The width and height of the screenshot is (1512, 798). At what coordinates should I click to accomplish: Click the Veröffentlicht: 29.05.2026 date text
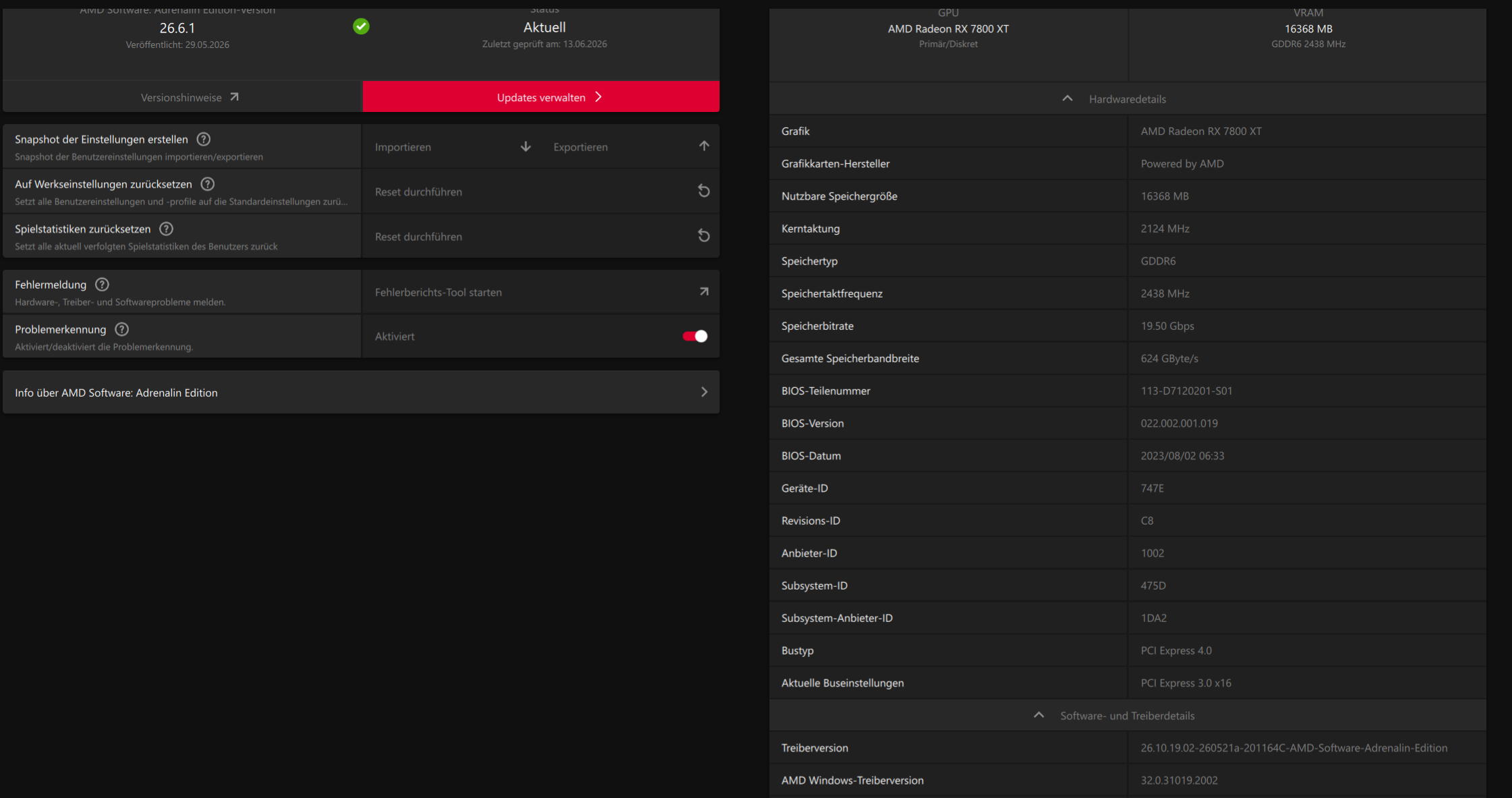point(177,45)
